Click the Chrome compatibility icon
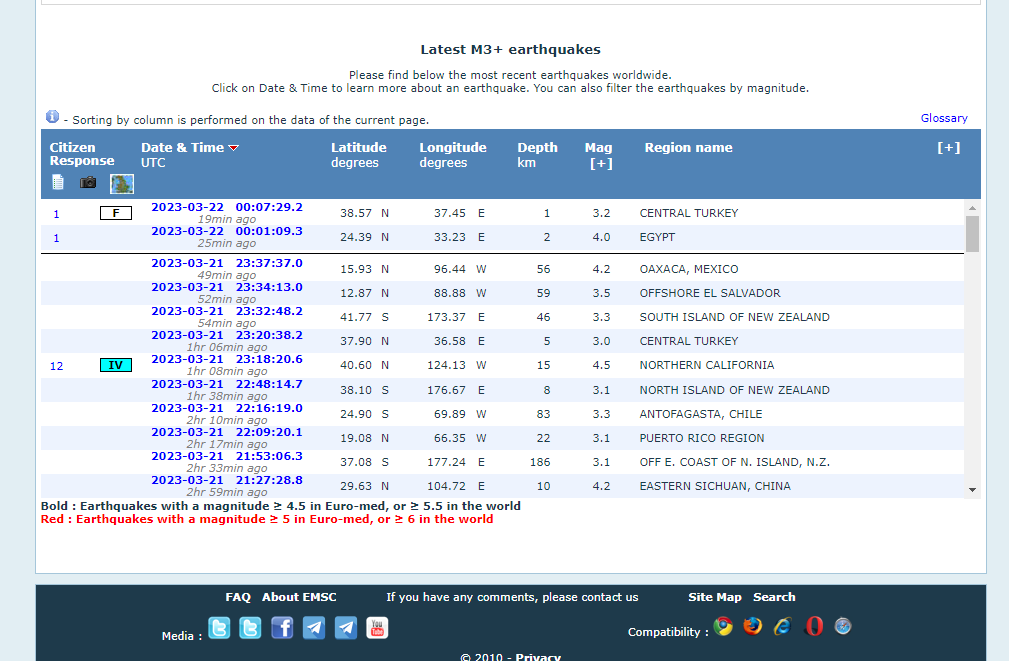 723,627
